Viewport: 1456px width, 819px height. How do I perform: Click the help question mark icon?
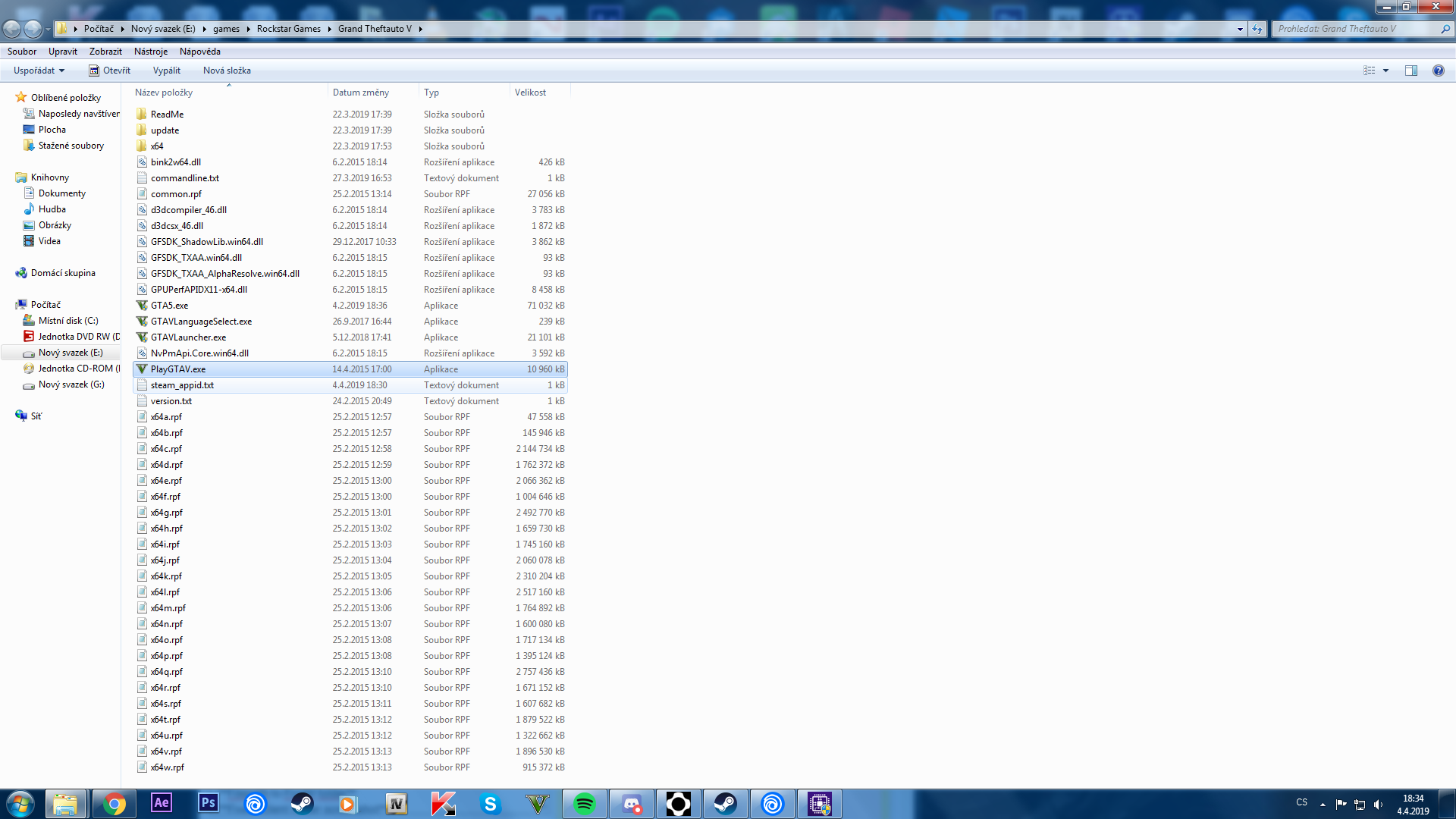pyautogui.click(x=1438, y=71)
